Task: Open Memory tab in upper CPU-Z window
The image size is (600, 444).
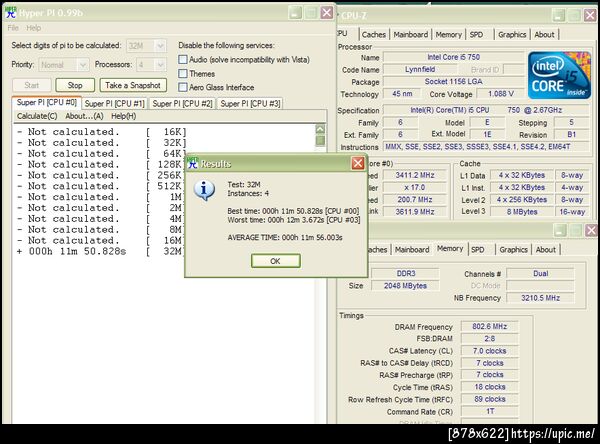Action: click(x=448, y=34)
